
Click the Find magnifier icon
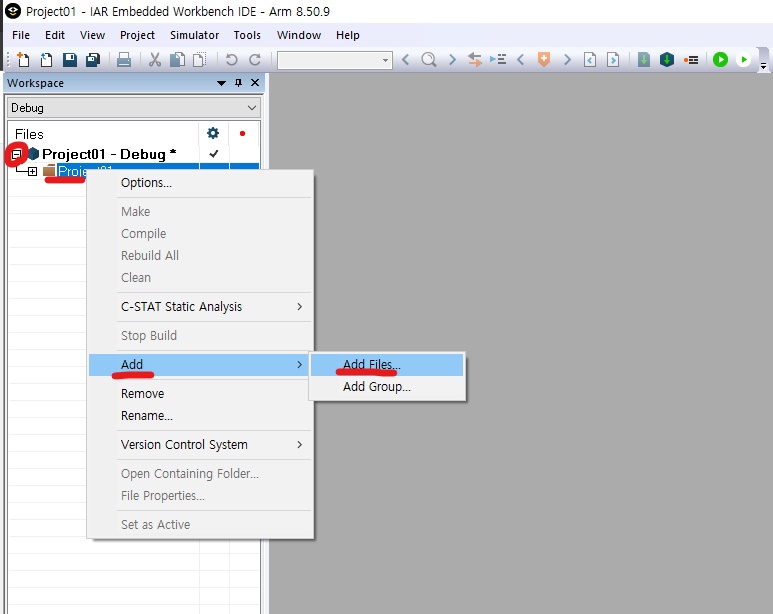[x=429, y=60]
